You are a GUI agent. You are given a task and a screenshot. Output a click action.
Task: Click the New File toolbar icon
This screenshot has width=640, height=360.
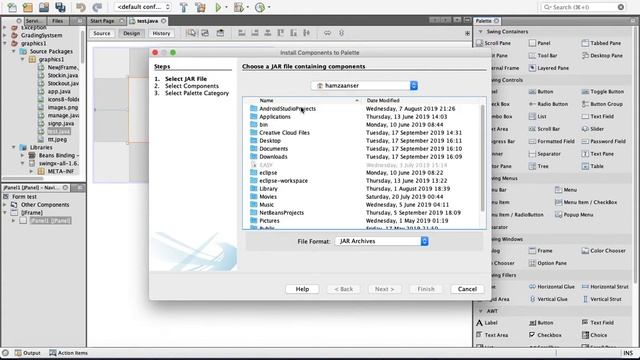click(x=12, y=7)
